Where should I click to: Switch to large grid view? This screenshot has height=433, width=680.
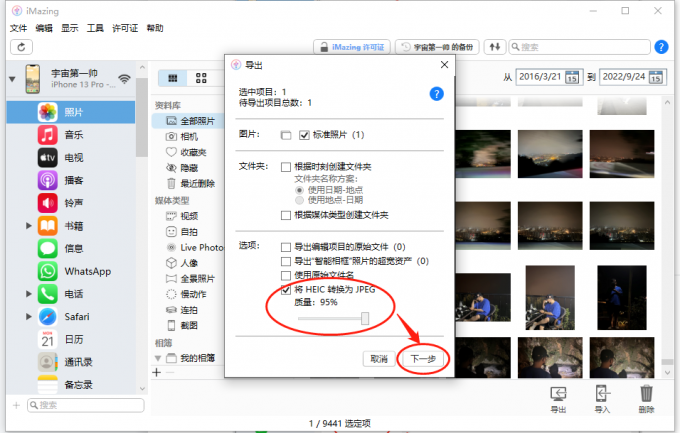(x=201, y=78)
